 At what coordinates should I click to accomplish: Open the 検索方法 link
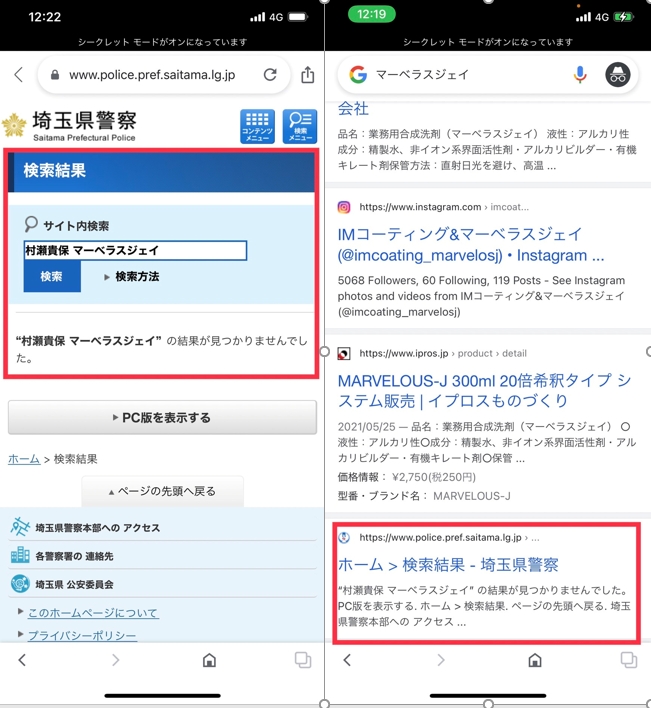tap(137, 277)
